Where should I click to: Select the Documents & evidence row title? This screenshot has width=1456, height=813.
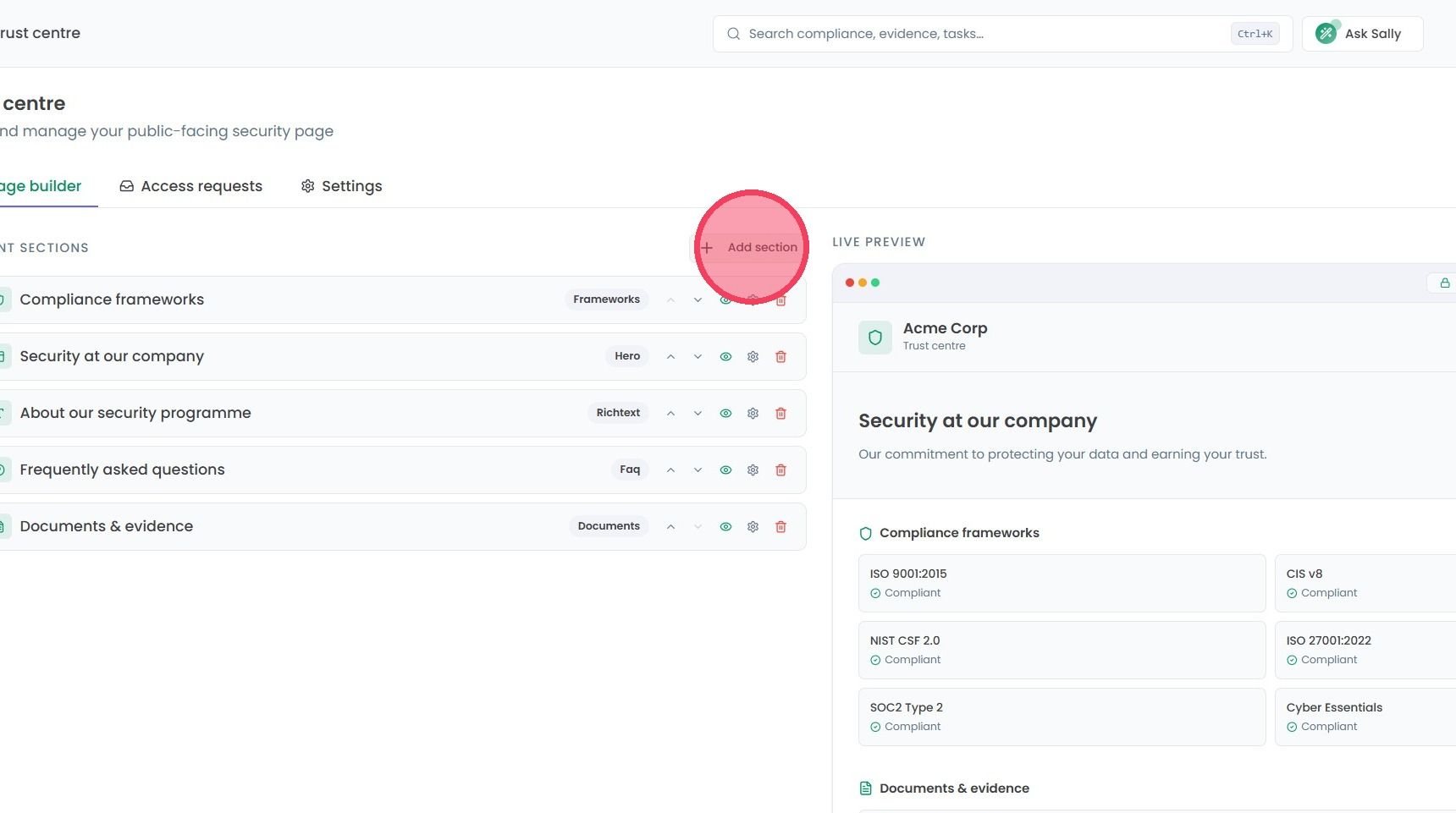[107, 526]
